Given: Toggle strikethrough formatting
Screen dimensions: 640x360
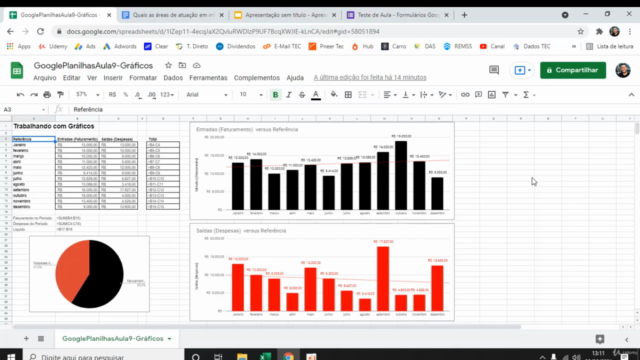Looking at the screenshot, I should pos(302,95).
